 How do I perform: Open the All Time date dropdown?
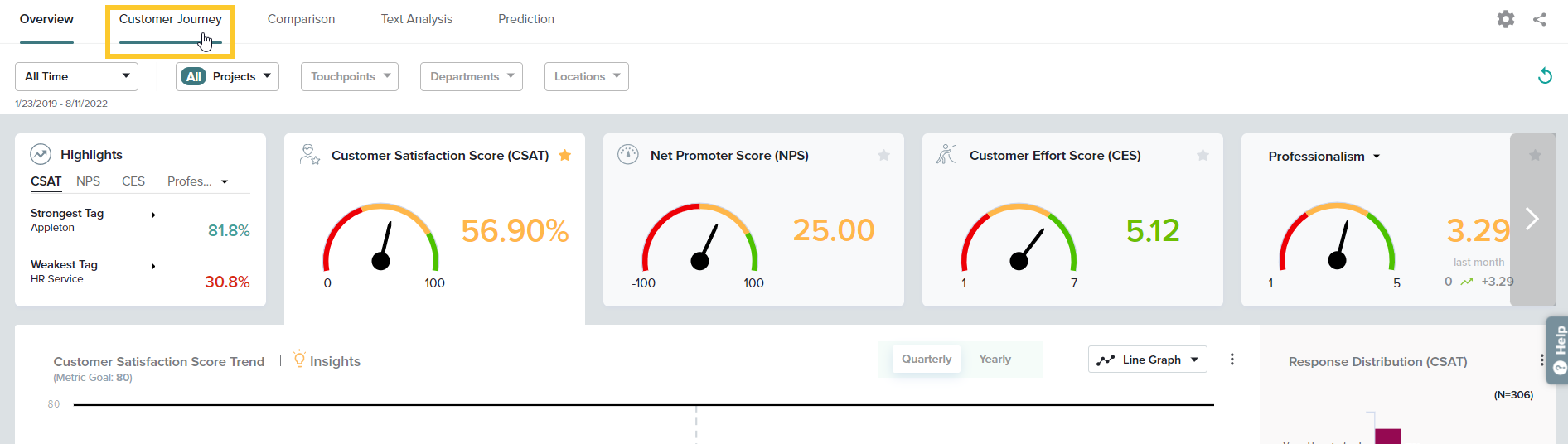pos(76,76)
